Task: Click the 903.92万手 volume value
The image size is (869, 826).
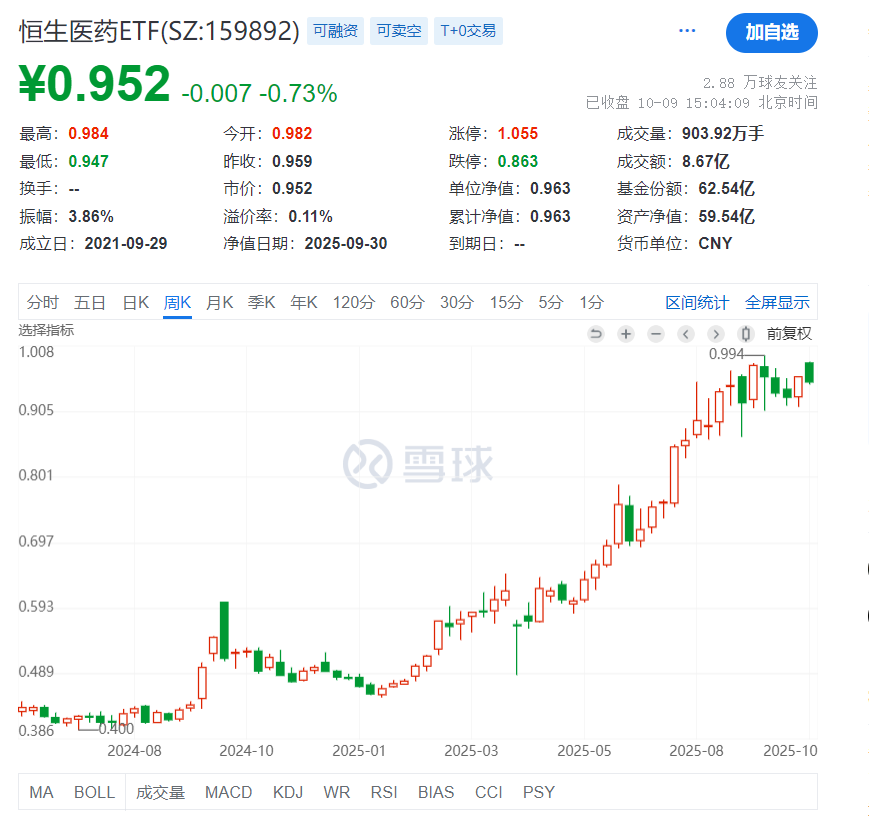Action: pyautogui.click(x=723, y=134)
